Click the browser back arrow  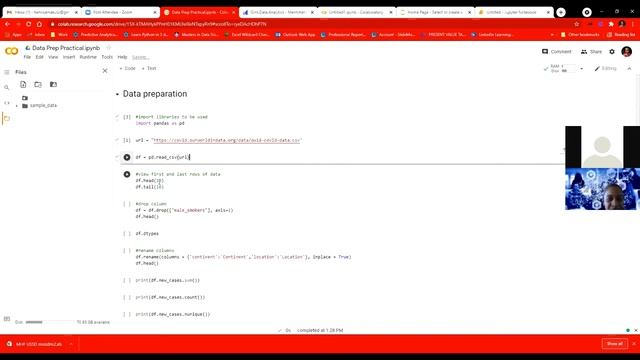[7, 24]
